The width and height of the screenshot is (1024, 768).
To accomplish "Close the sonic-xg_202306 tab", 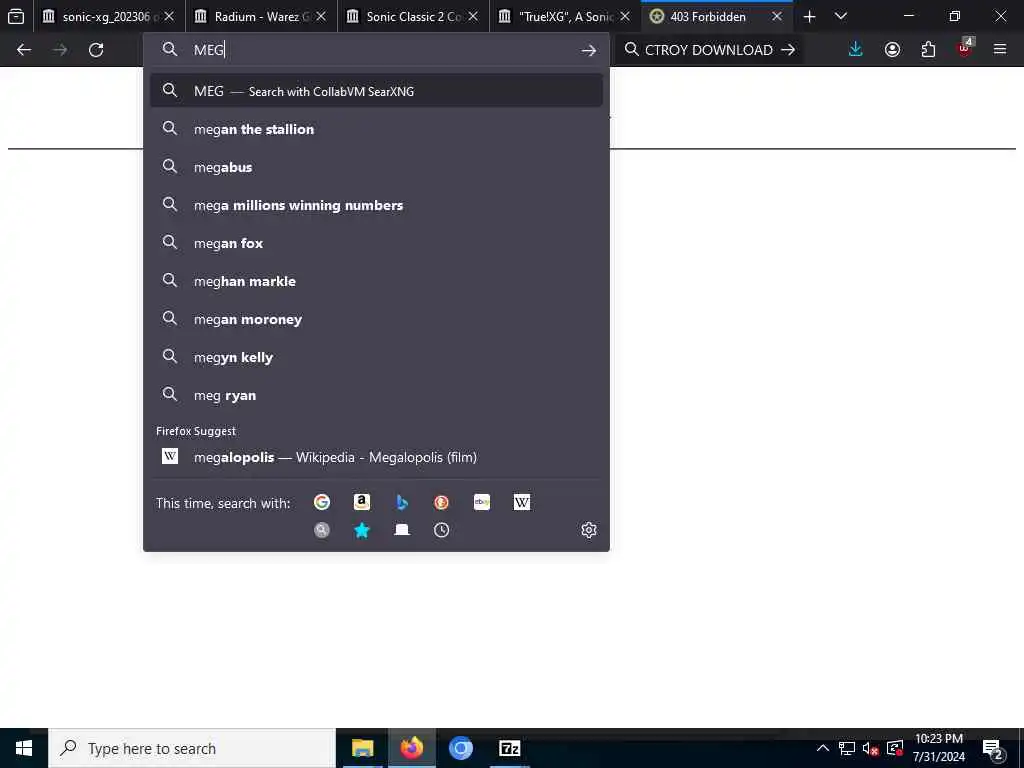I will (168, 17).
